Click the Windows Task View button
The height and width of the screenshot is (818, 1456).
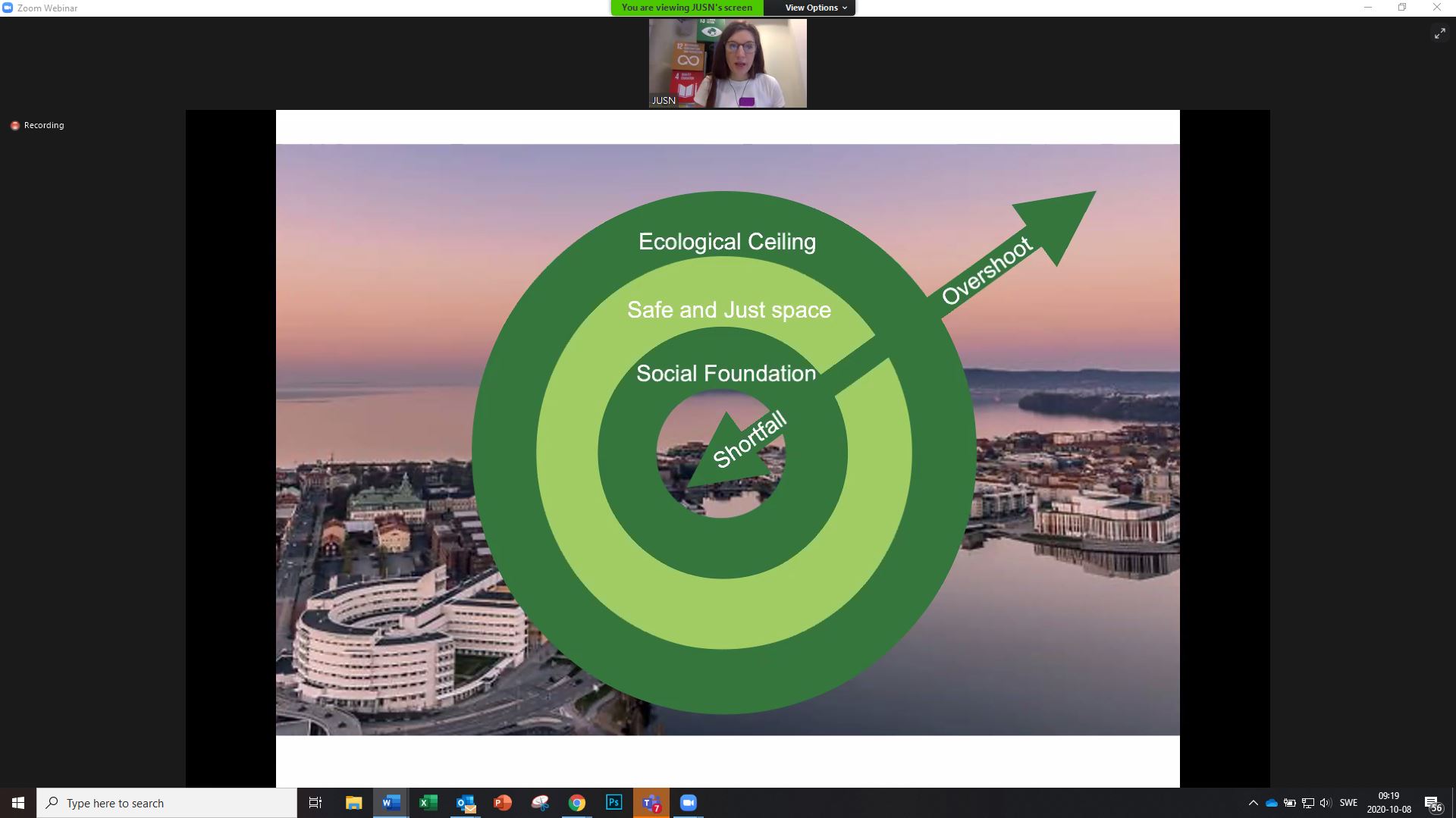pyautogui.click(x=315, y=803)
